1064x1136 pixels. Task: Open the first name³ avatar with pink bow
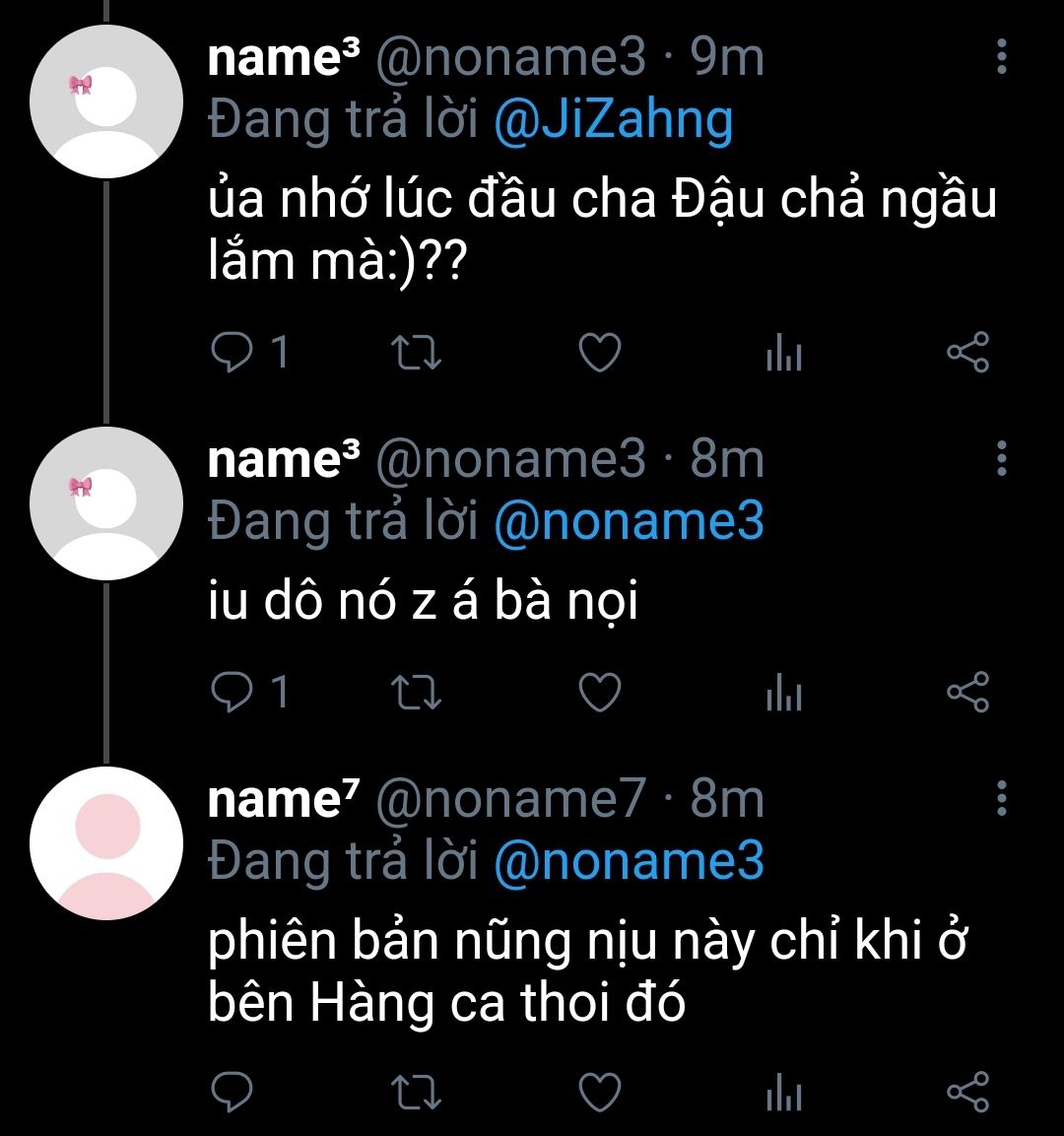tap(106, 101)
